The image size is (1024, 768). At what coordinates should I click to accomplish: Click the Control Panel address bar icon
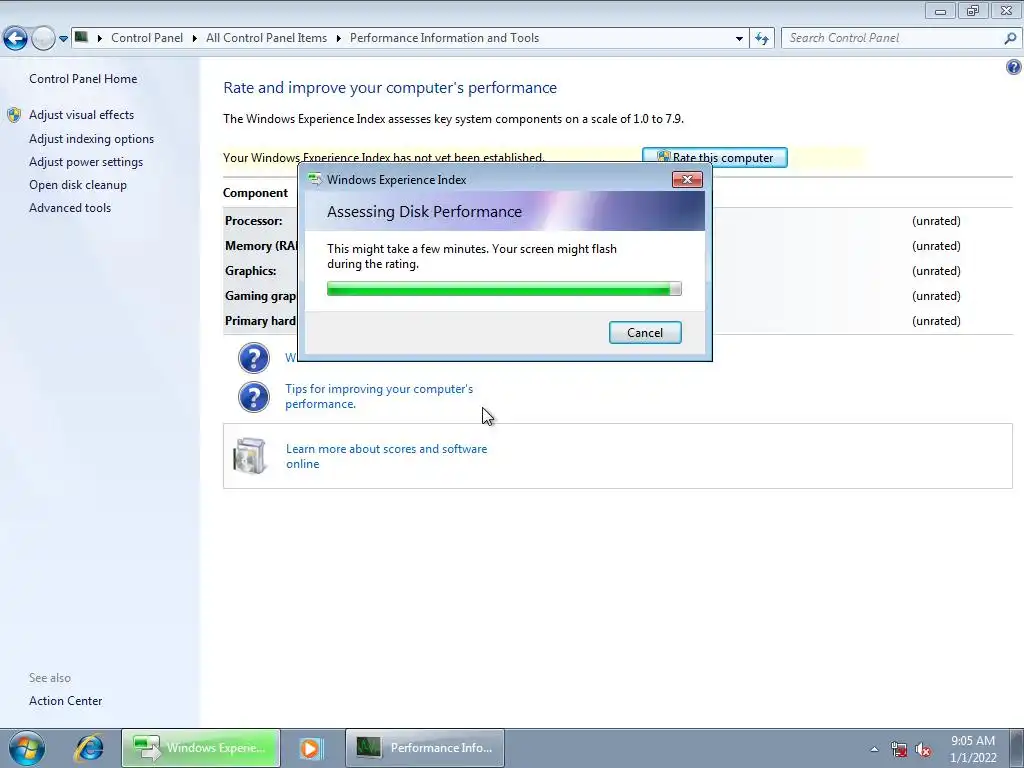(x=82, y=37)
